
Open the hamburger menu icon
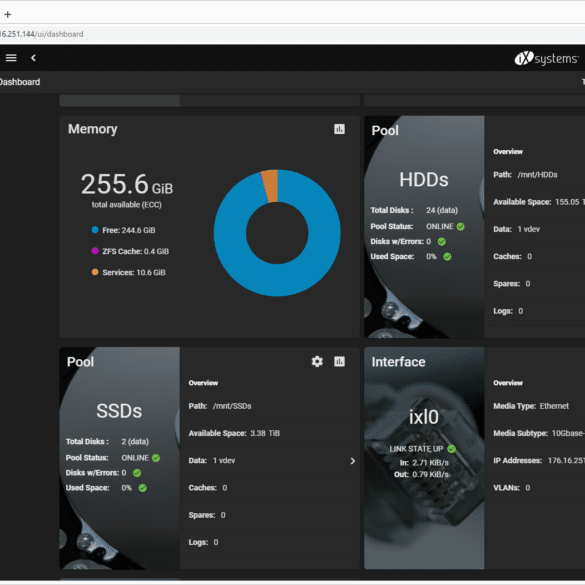[x=11, y=58]
